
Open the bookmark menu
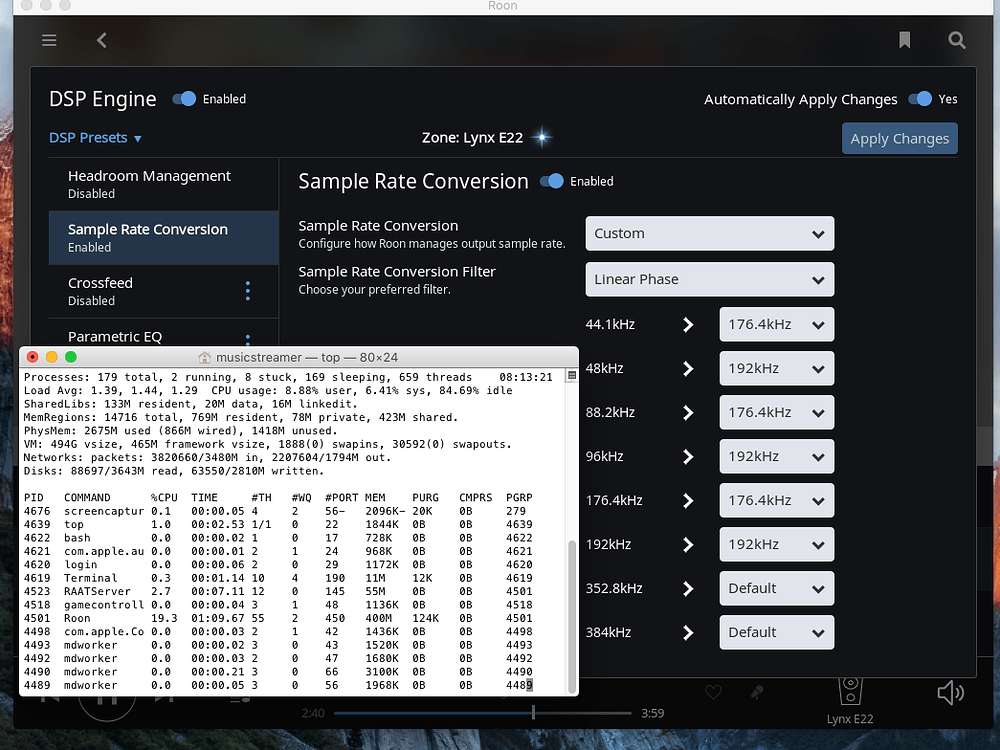point(904,40)
